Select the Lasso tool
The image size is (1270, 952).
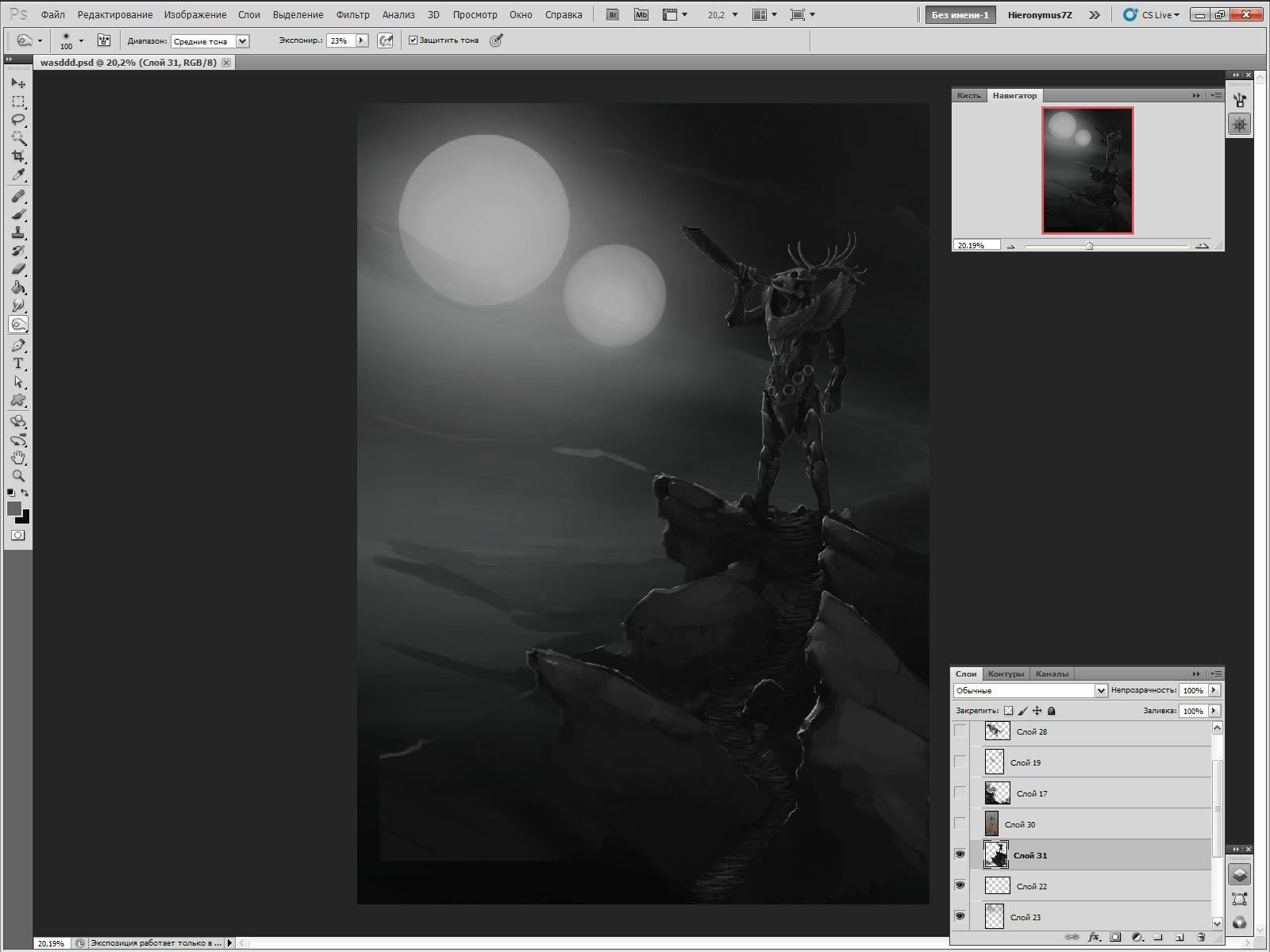pos(18,120)
